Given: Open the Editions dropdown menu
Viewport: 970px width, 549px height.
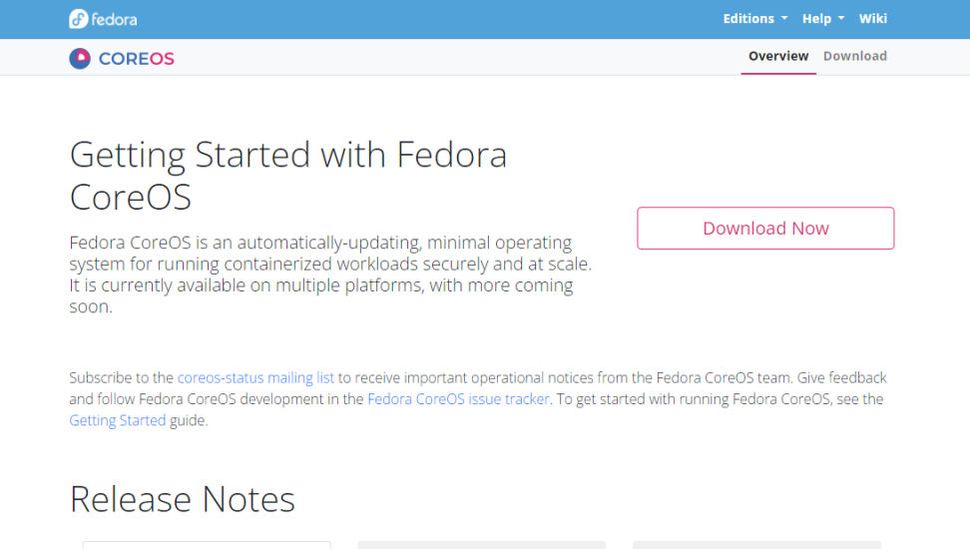Looking at the screenshot, I should 755,19.
